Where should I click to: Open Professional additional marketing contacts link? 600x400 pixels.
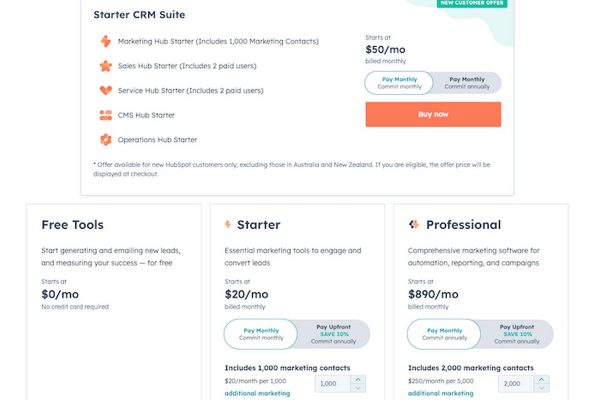pyautogui.click(x=440, y=393)
